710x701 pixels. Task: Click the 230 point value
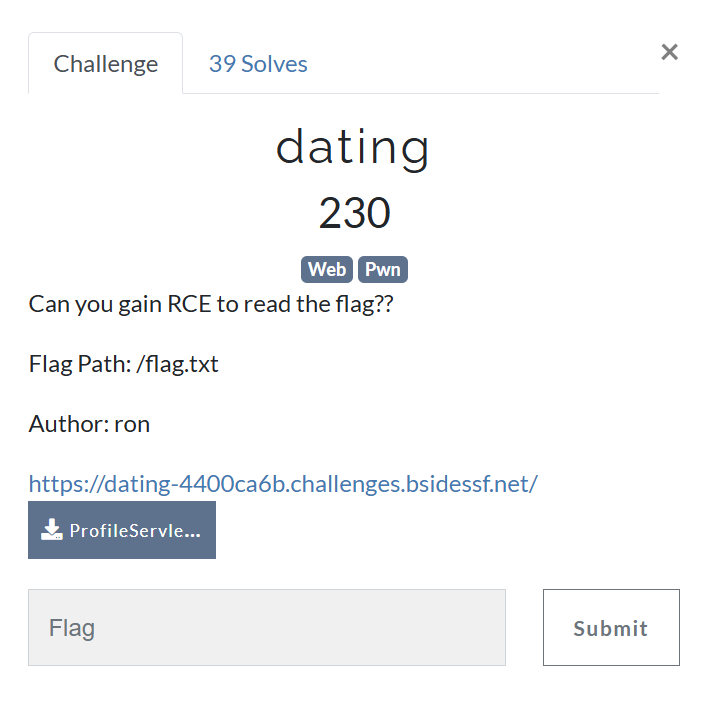tap(355, 212)
